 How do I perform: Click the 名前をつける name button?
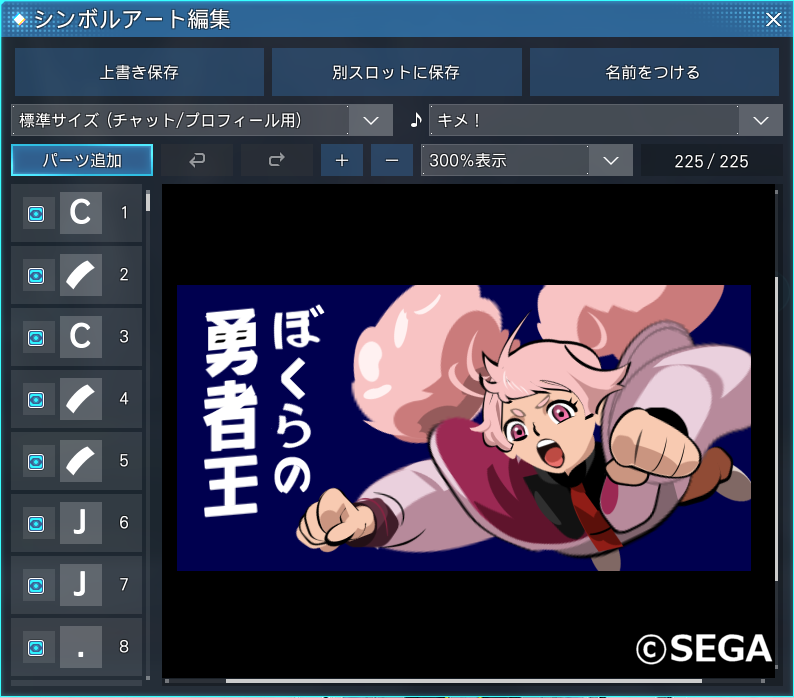[654, 72]
